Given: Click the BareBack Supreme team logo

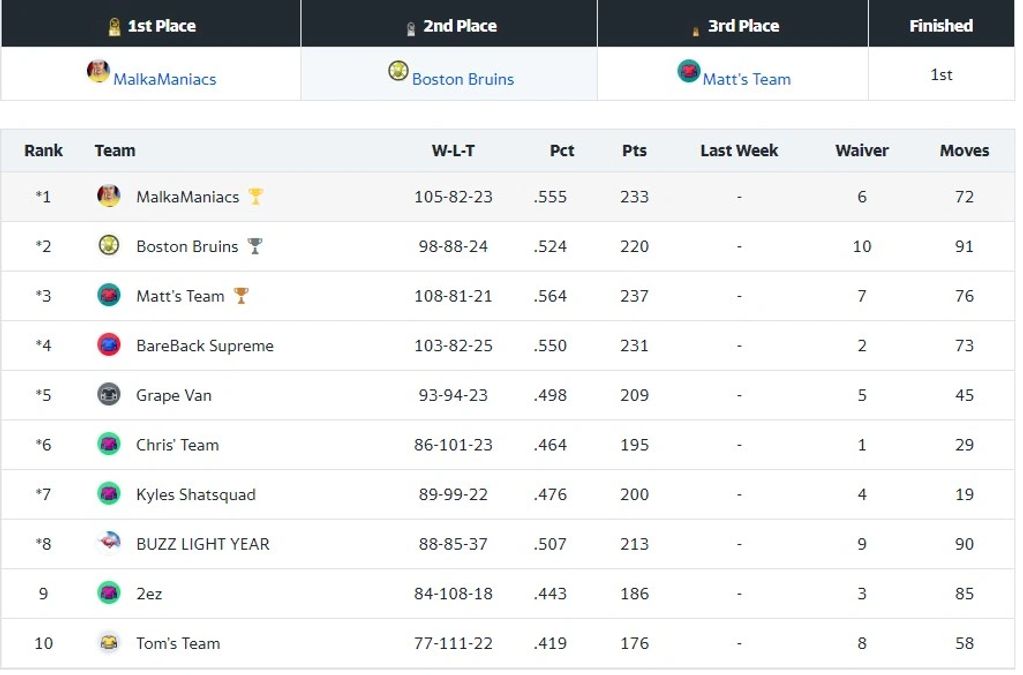Looking at the screenshot, I should click(x=109, y=345).
